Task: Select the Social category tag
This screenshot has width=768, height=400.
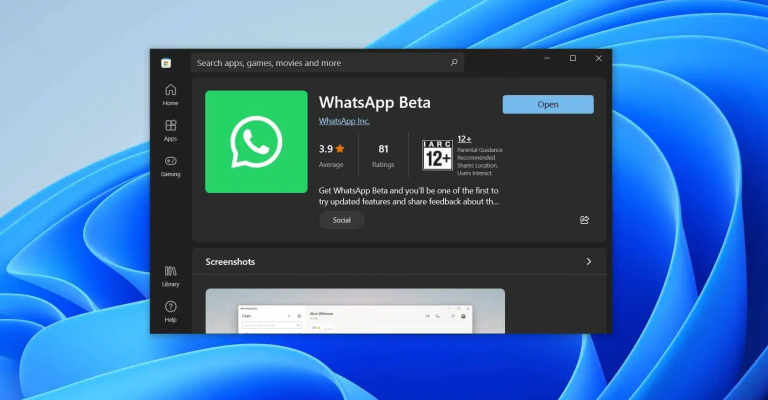Action: tap(341, 220)
